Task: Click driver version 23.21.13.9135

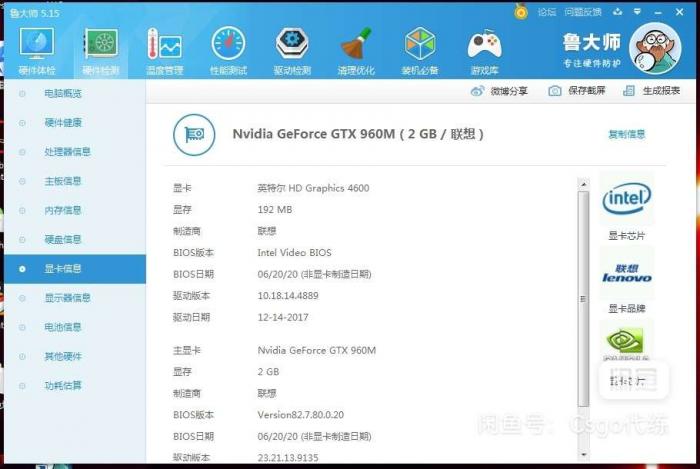Action: (x=288, y=457)
